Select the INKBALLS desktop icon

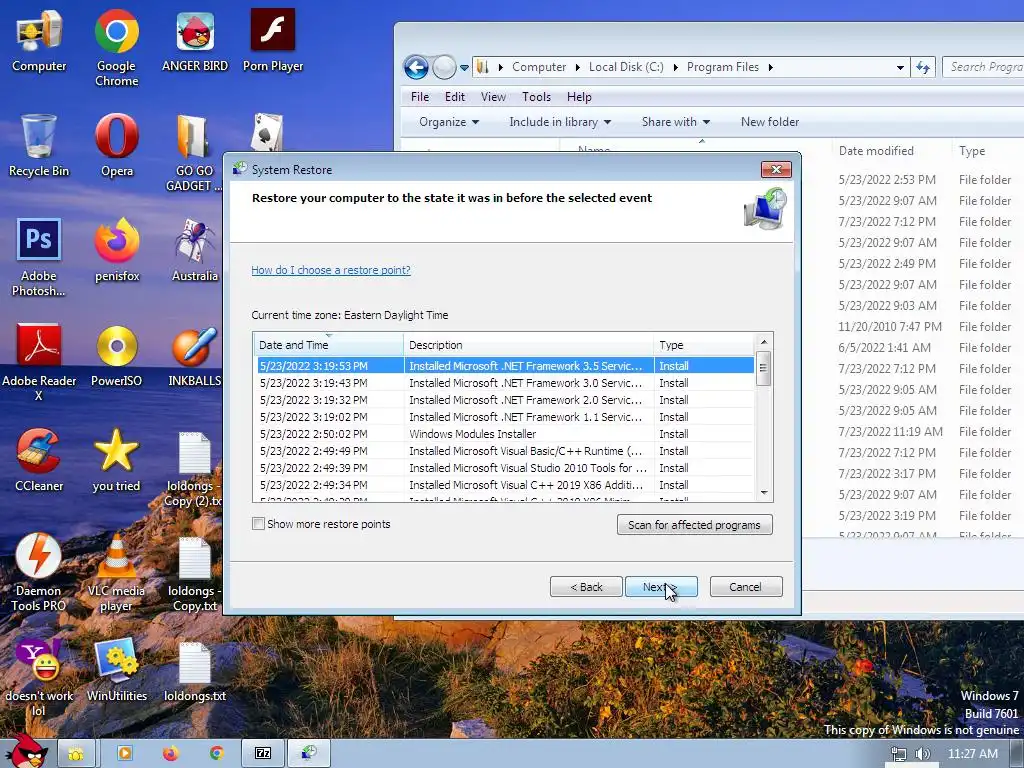coord(195,355)
